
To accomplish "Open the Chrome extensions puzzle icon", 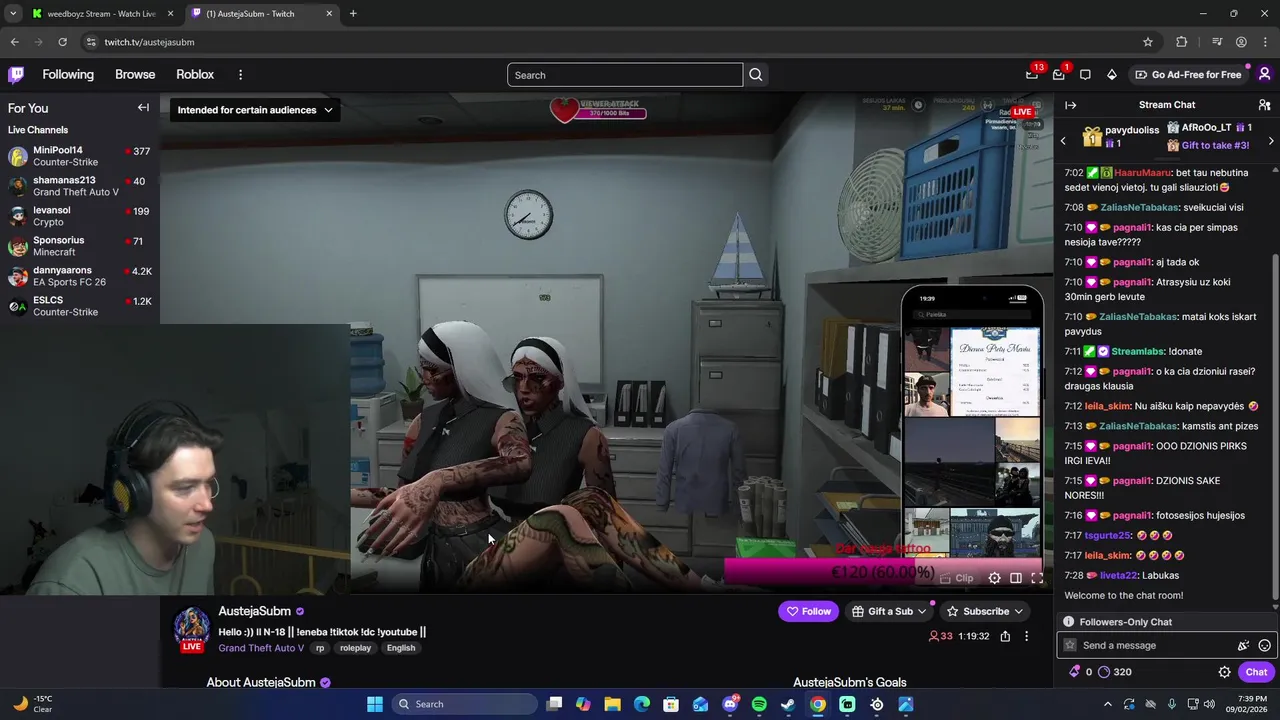I will 1182,42.
